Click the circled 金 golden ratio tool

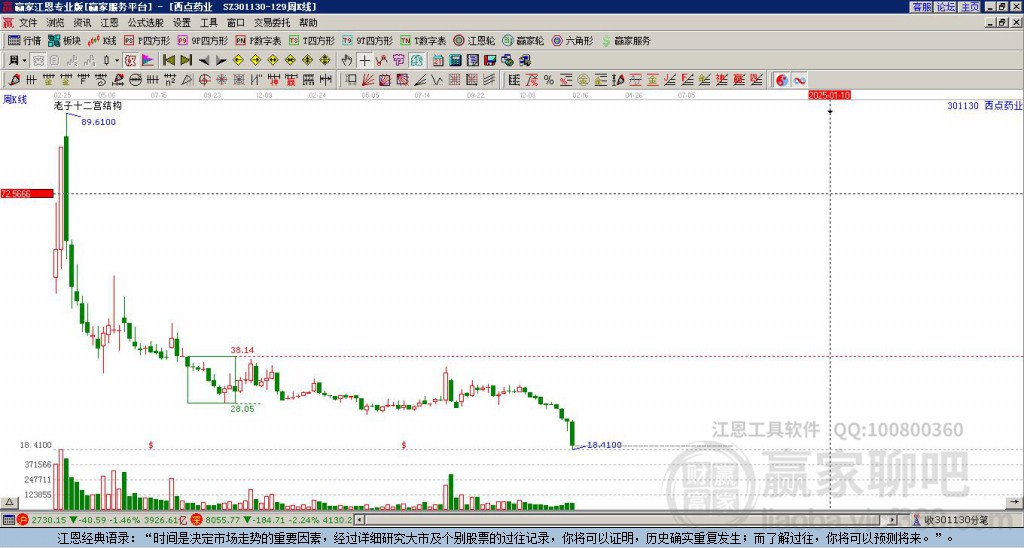pos(583,80)
